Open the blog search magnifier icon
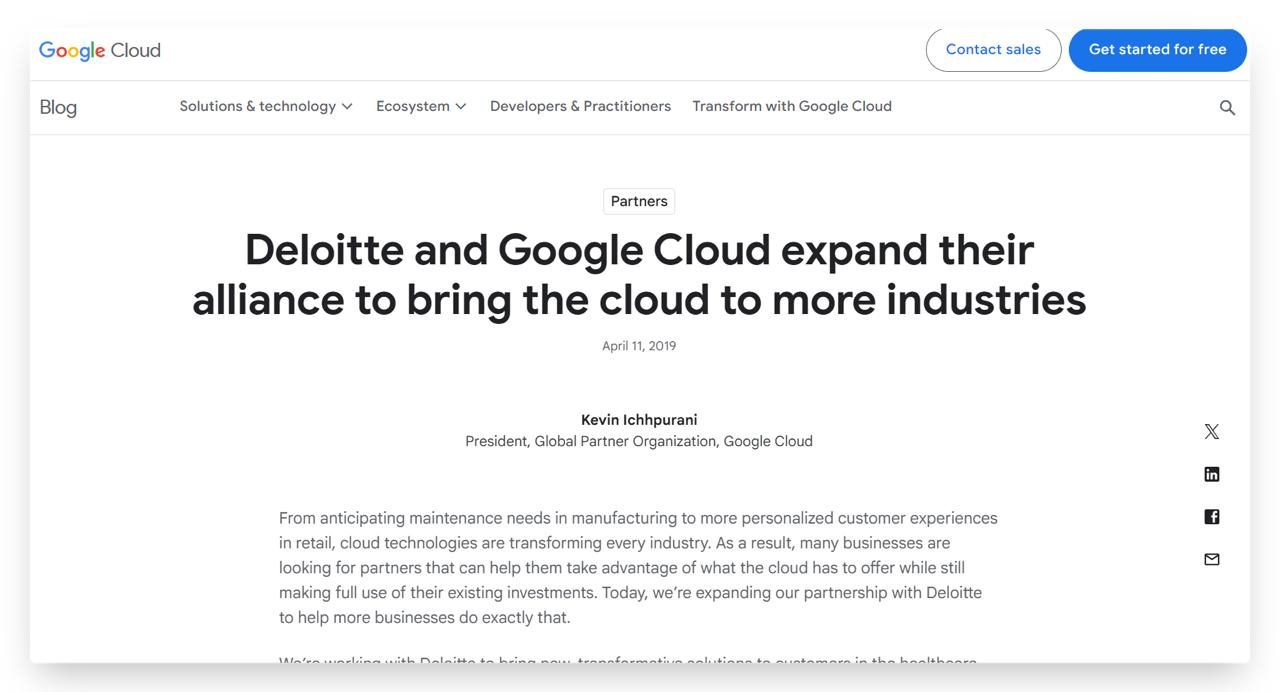Screen dimensions: 1280x692 click(x=1227, y=108)
